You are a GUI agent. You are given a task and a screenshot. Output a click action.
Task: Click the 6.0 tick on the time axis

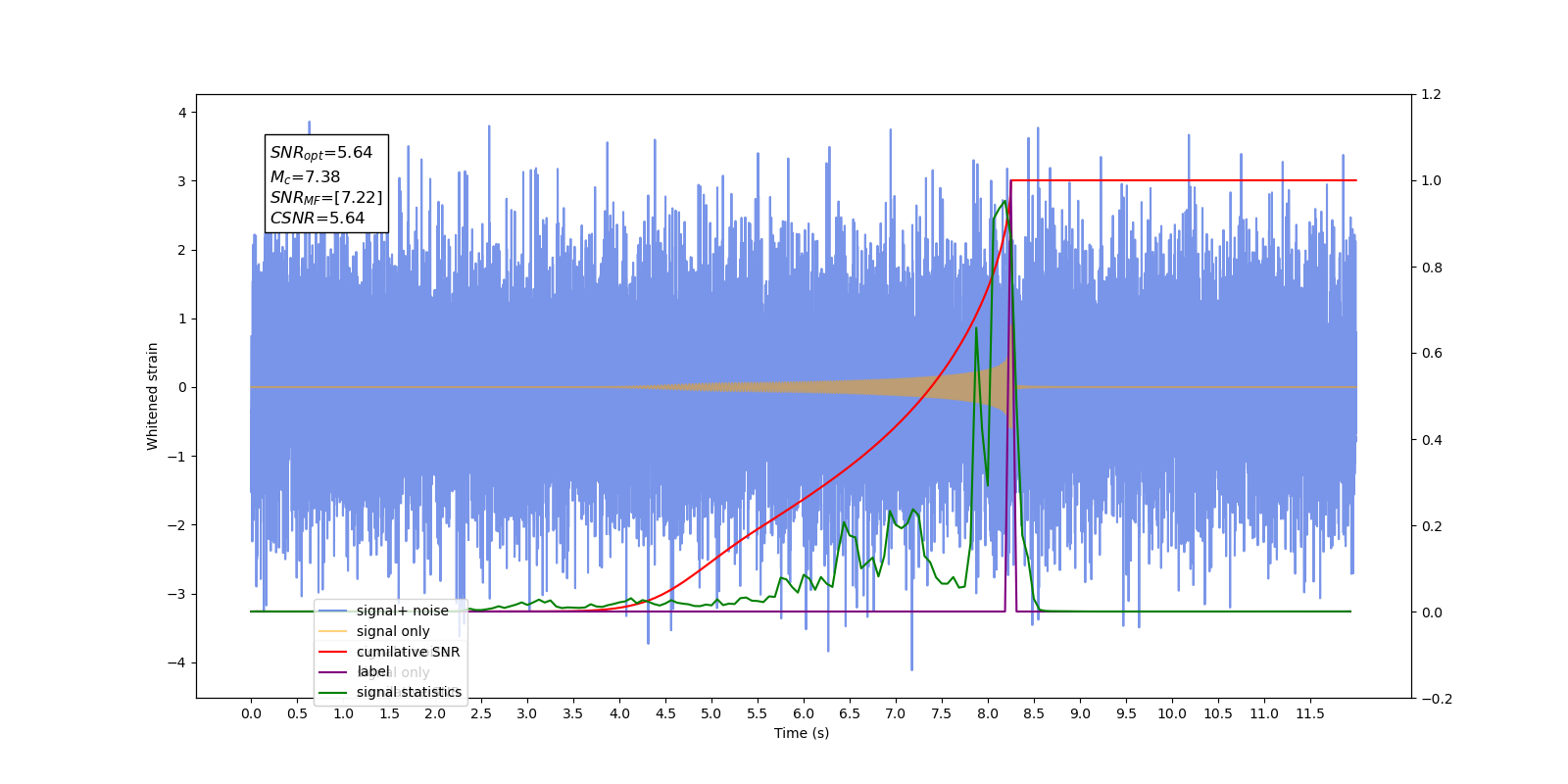pyautogui.click(x=804, y=713)
